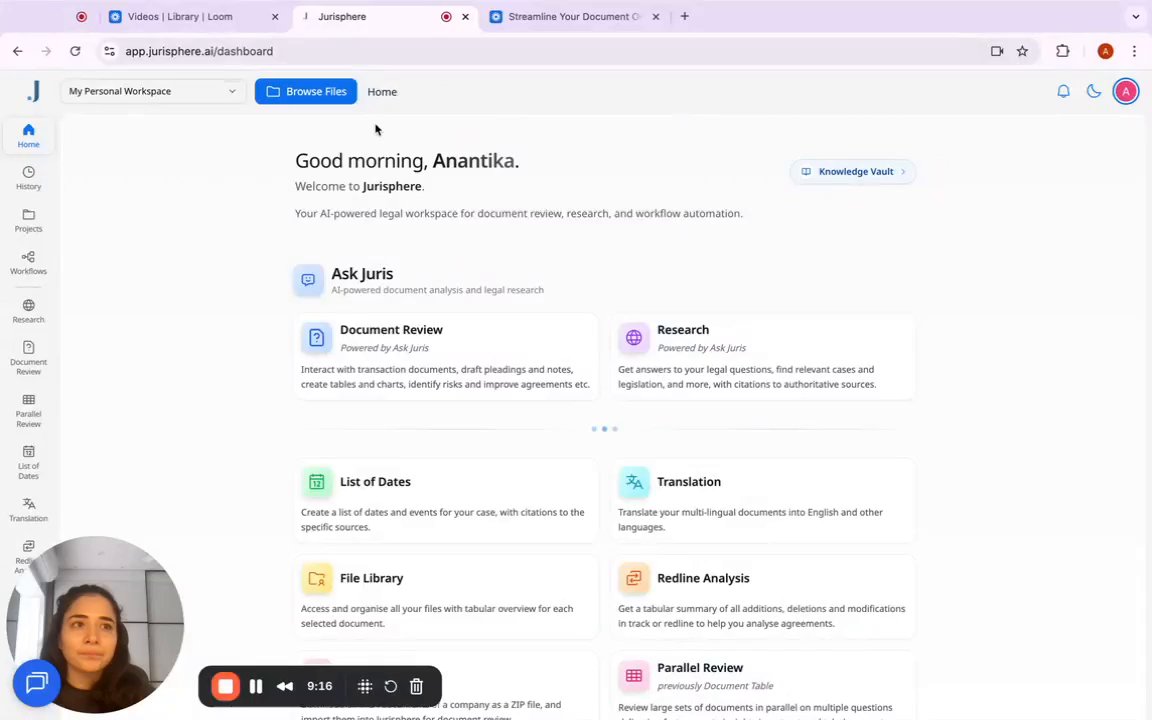The image size is (1152, 720).
Task: Click the File Library folder icon
Action: (x=317, y=578)
